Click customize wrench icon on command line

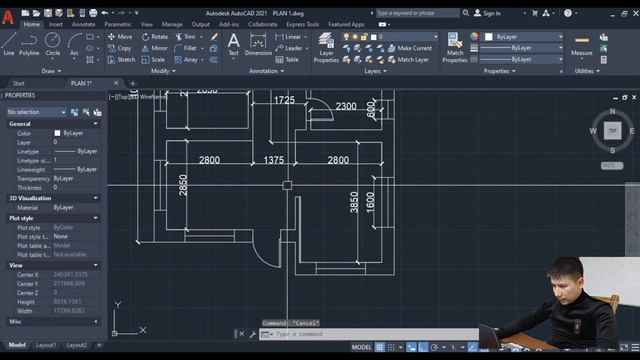253,334
